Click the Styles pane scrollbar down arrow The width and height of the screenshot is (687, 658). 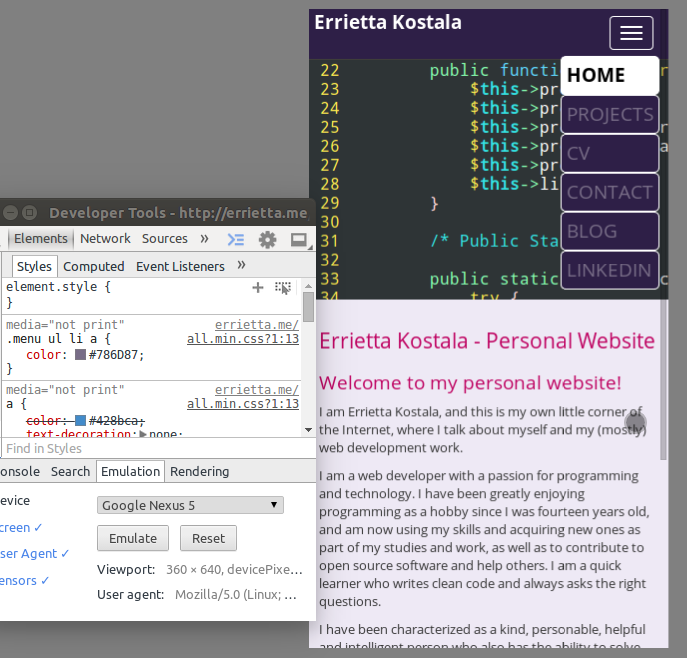click(x=308, y=430)
